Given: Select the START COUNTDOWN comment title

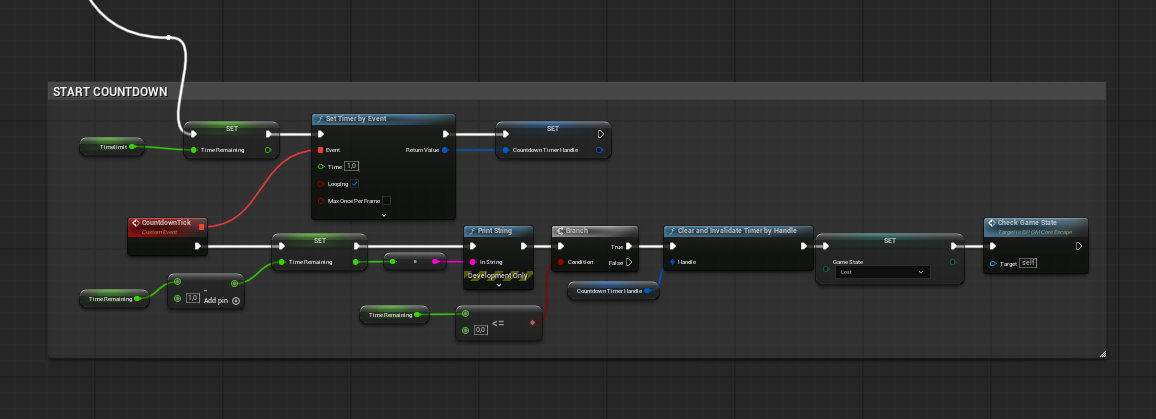Looking at the screenshot, I should (110, 92).
